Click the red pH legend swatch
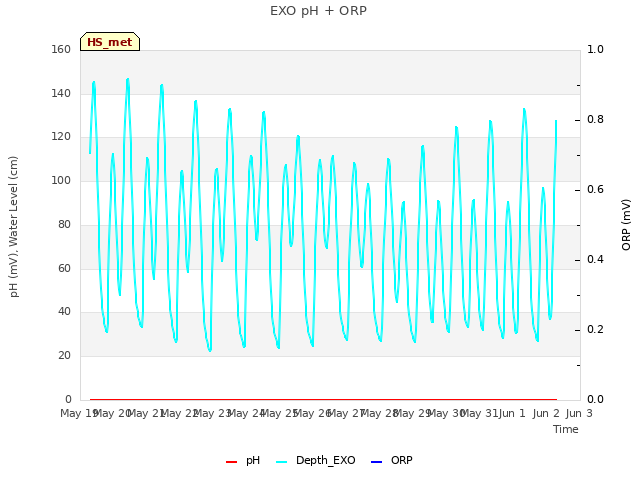This screenshot has width=640, height=480. coord(231,462)
